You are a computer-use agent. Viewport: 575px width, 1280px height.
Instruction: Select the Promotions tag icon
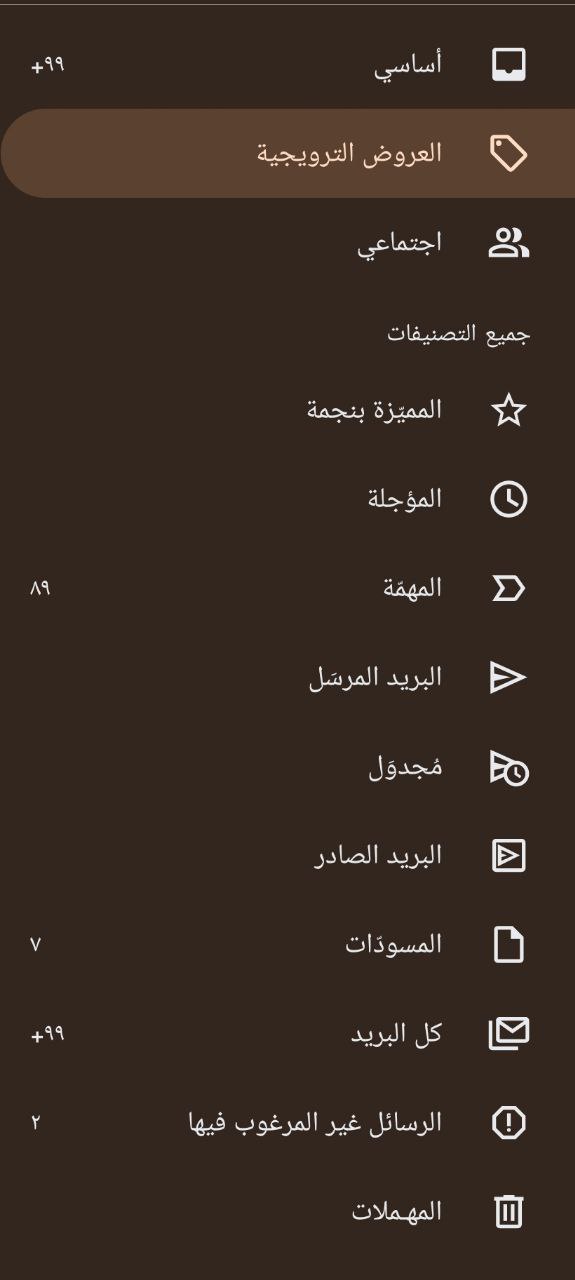[508, 154]
